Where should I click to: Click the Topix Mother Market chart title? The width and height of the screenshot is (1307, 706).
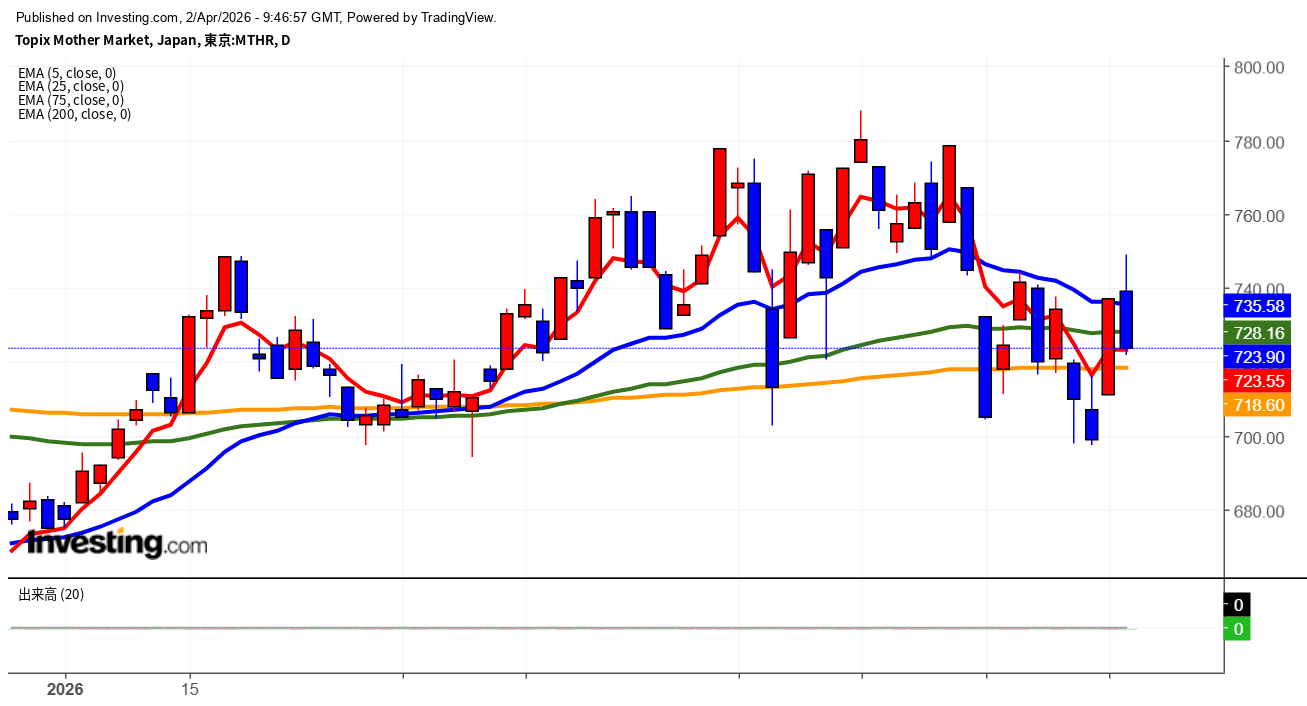pyautogui.click(x=152, y=40)
